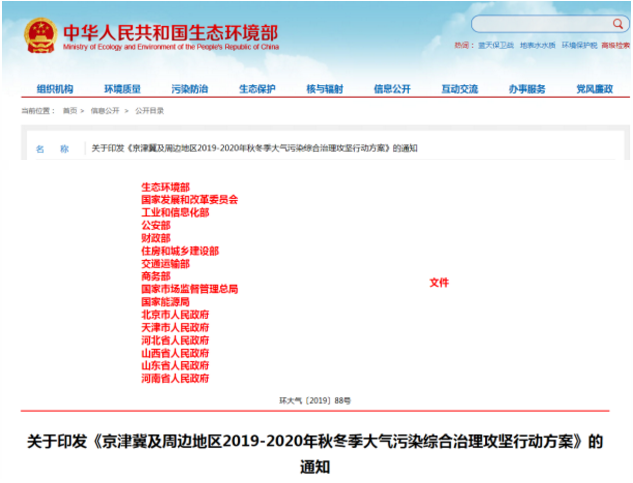Click the 交通运输部 issuer line
Image resolution: width=633 pixels, height=483 pixels.
pyautogui.click(x=165, y=264)
